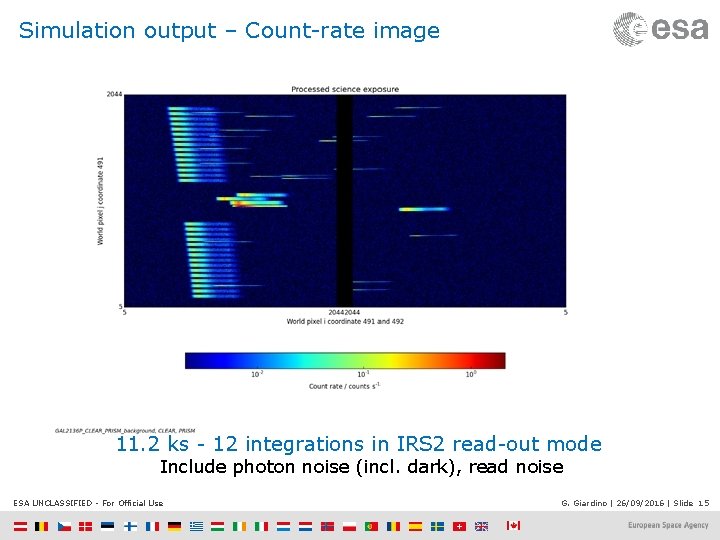Click the 'G. Giardino | 26/09/2016 | Slide 15' footer text
The image size is (720, 540).
[x=635, y=503]
